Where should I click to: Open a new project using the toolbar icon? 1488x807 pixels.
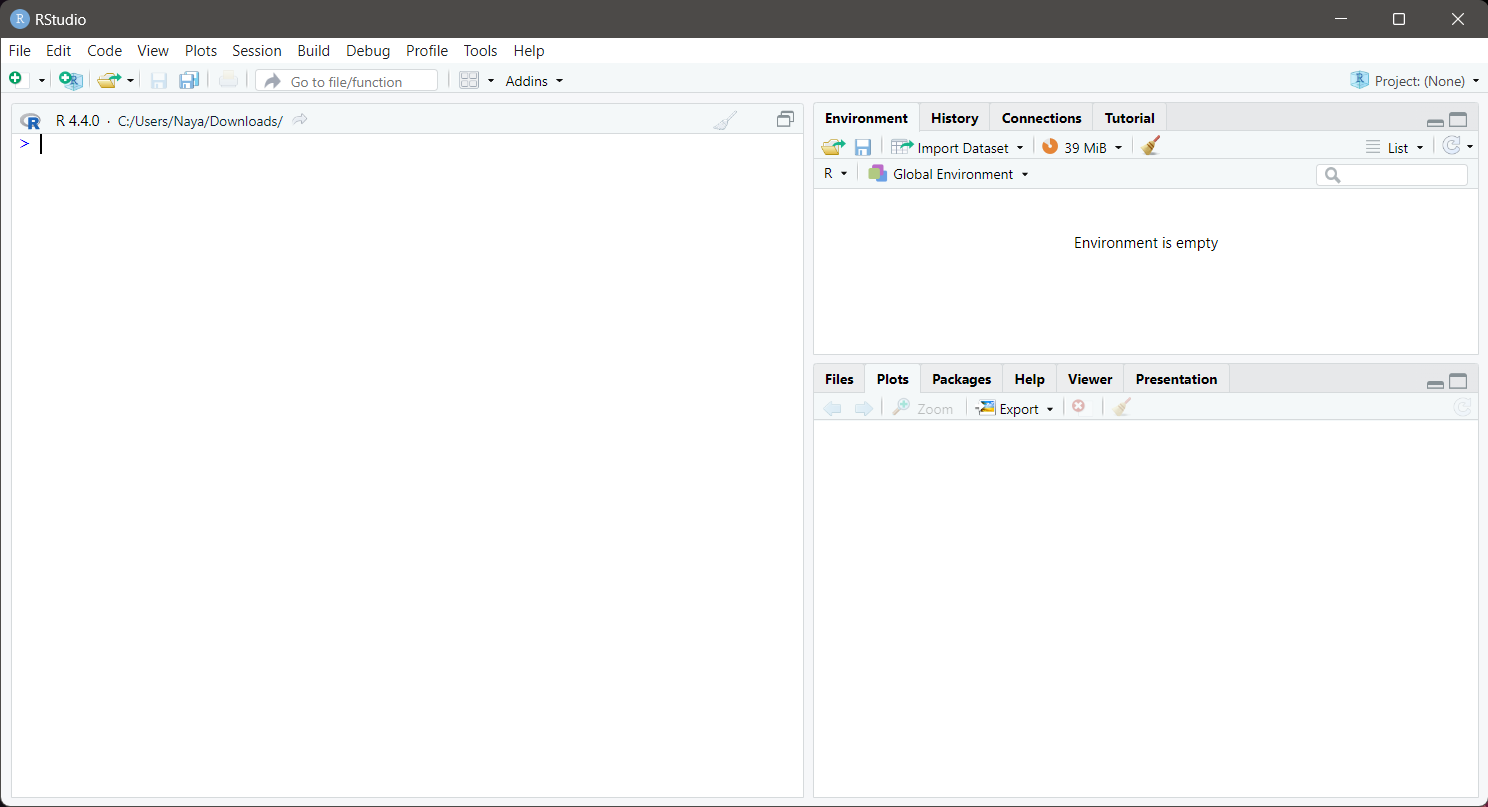69,79
